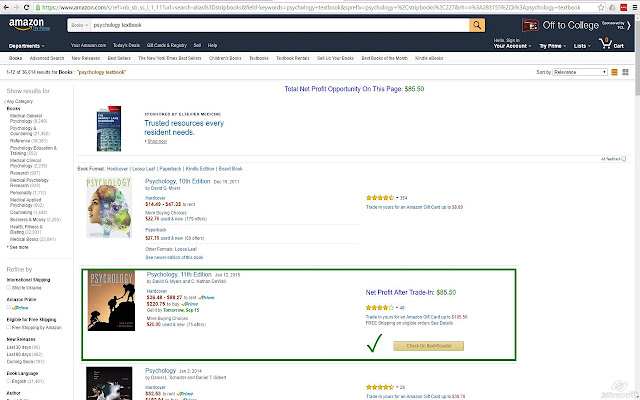This screenshot has width=640, height=400.
Task: Tick the English book language checkbox
Action: (9, 381)
